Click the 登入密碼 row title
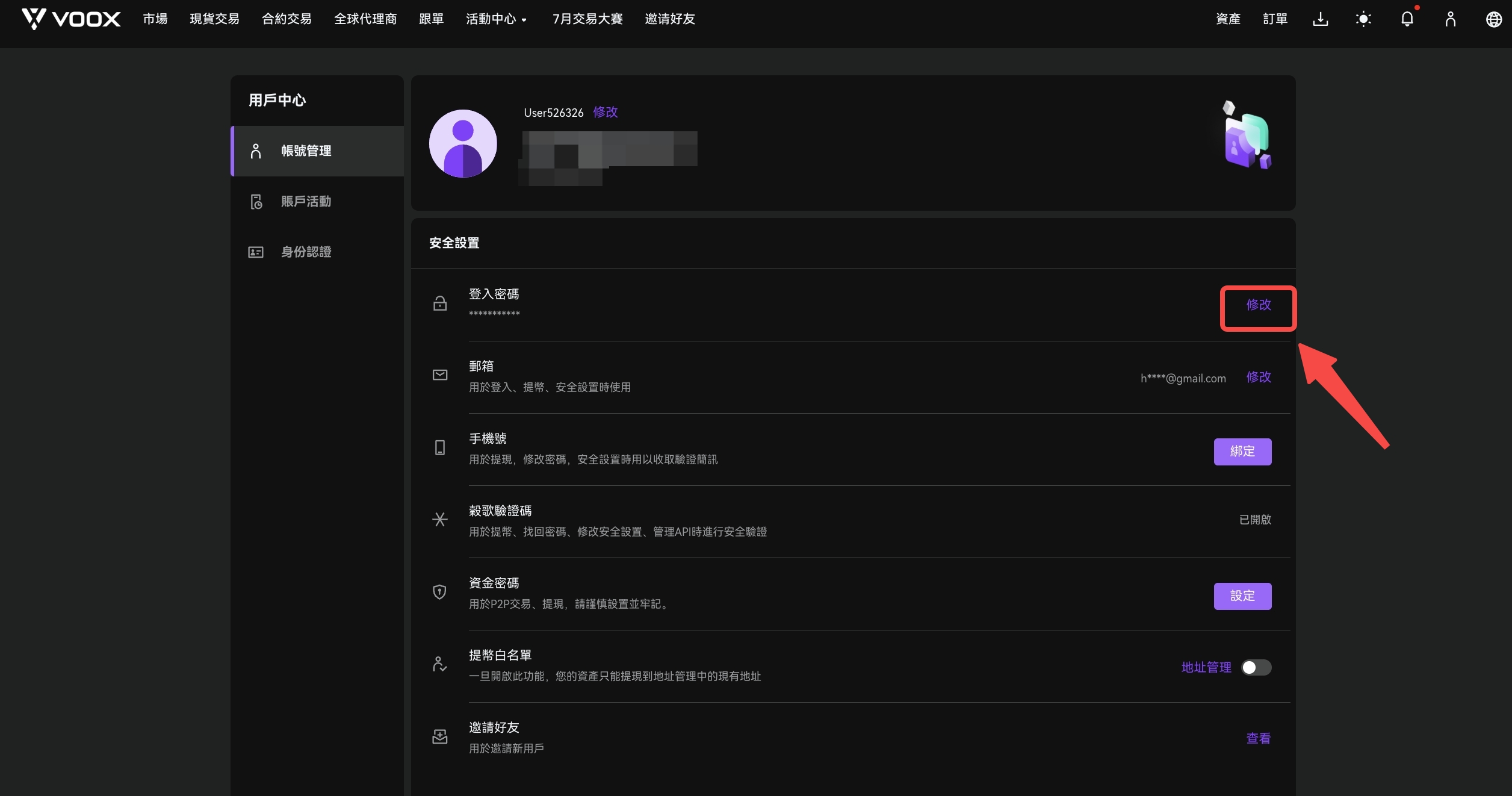 (x=494, y=294)
